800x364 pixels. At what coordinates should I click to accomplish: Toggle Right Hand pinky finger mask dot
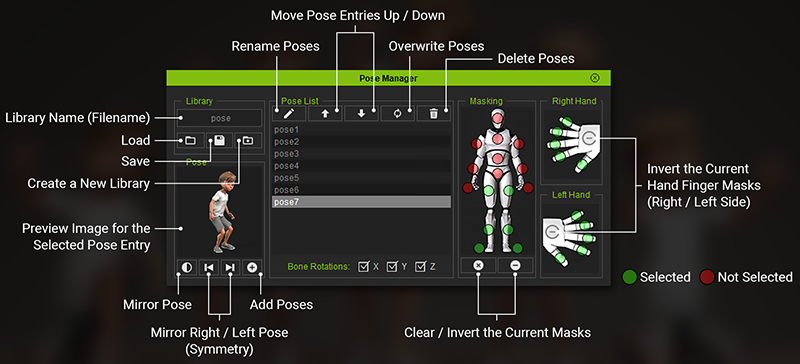click(567, 121)
